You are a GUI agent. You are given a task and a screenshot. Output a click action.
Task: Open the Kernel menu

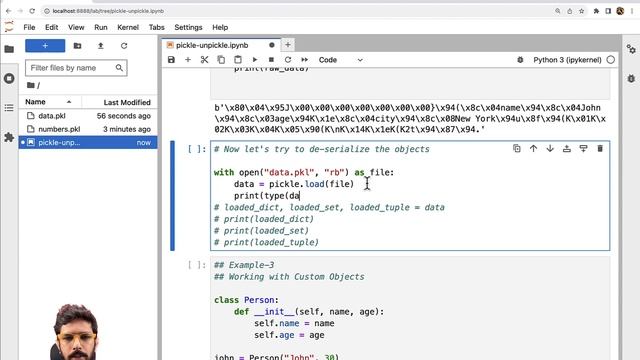click(128, 27)
